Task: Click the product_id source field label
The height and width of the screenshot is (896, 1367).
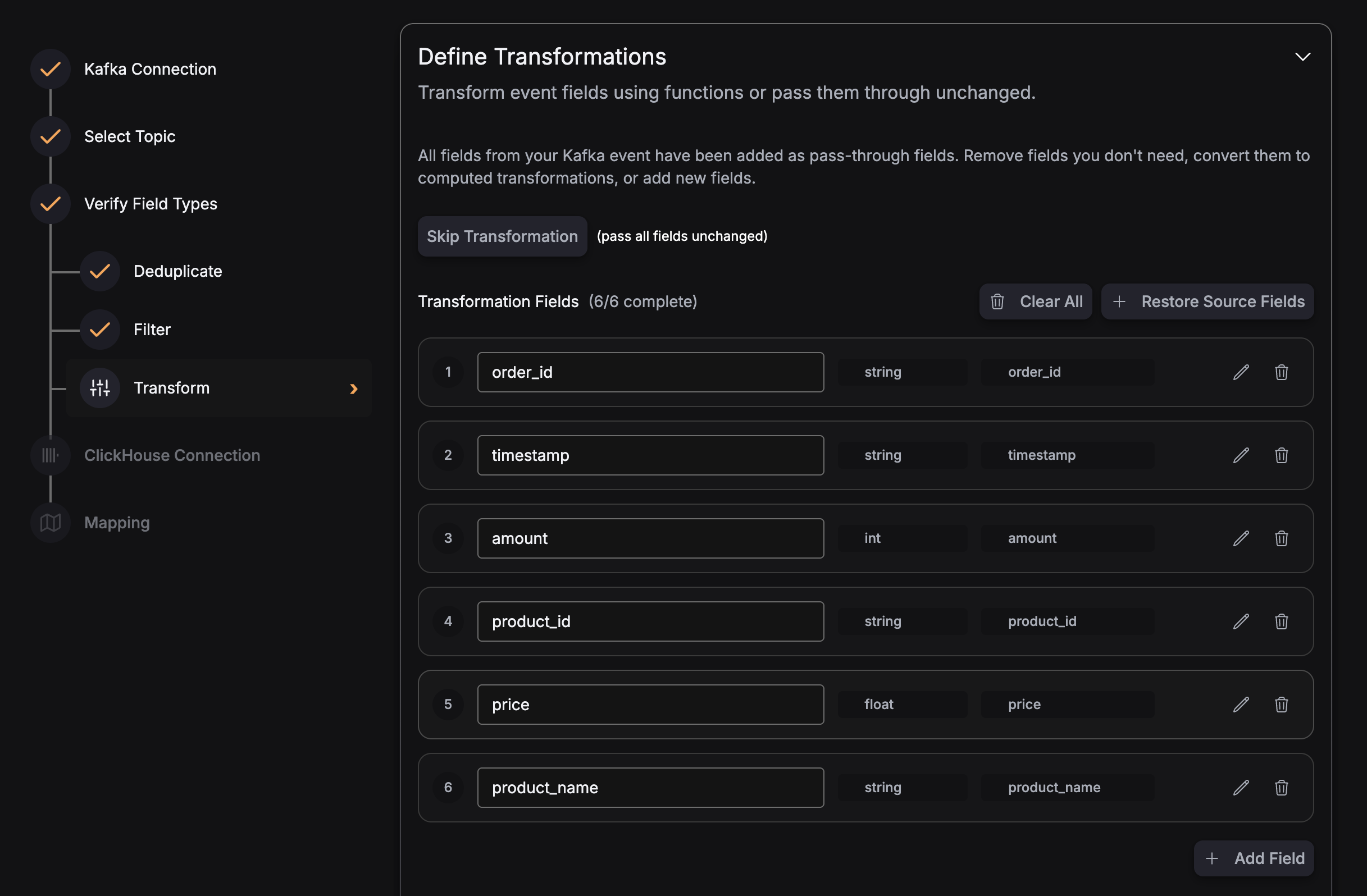Action: [x=1068, y=621]
